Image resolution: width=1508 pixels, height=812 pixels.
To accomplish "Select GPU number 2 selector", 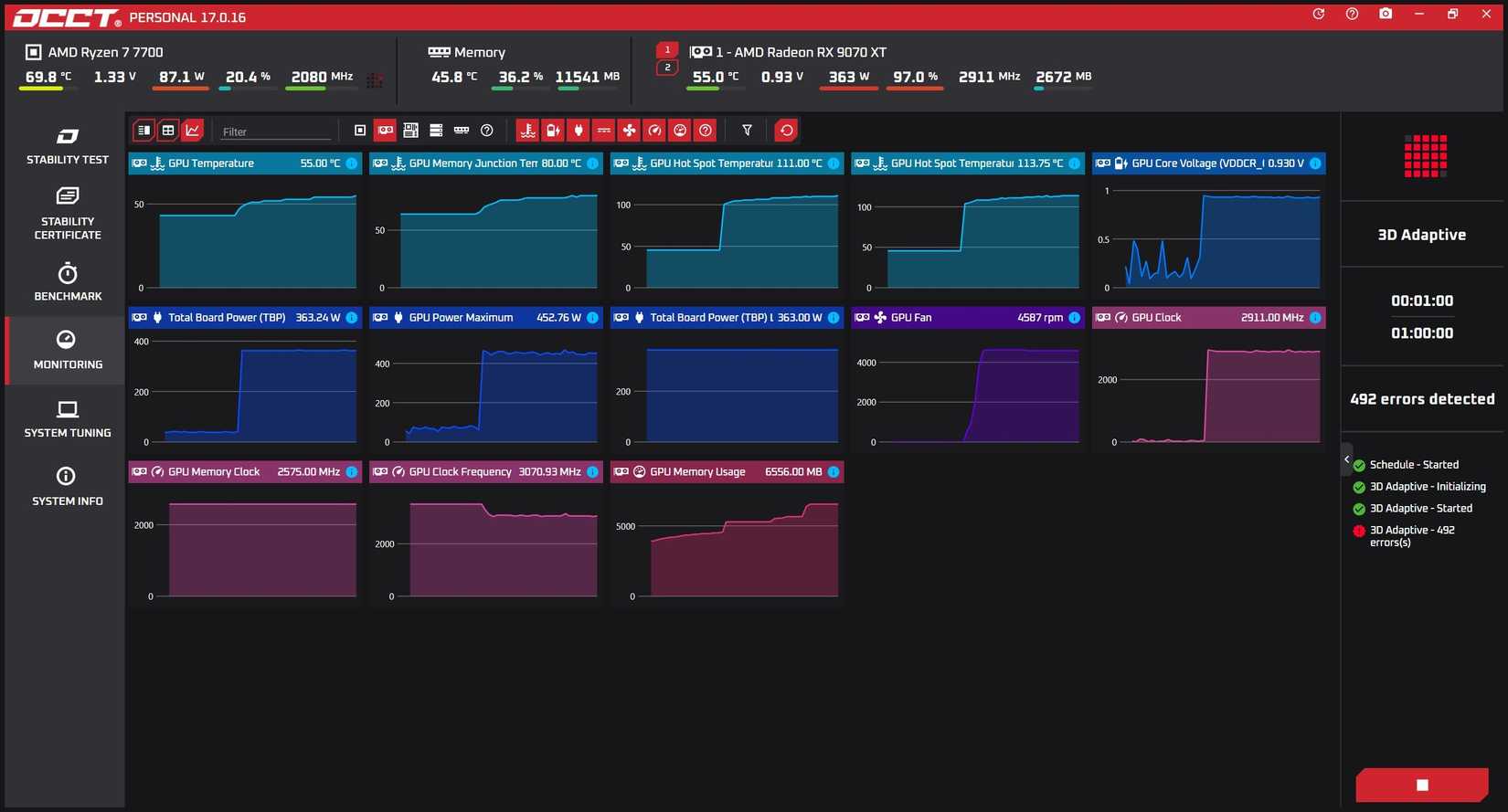I will click(x=667, y=68).
